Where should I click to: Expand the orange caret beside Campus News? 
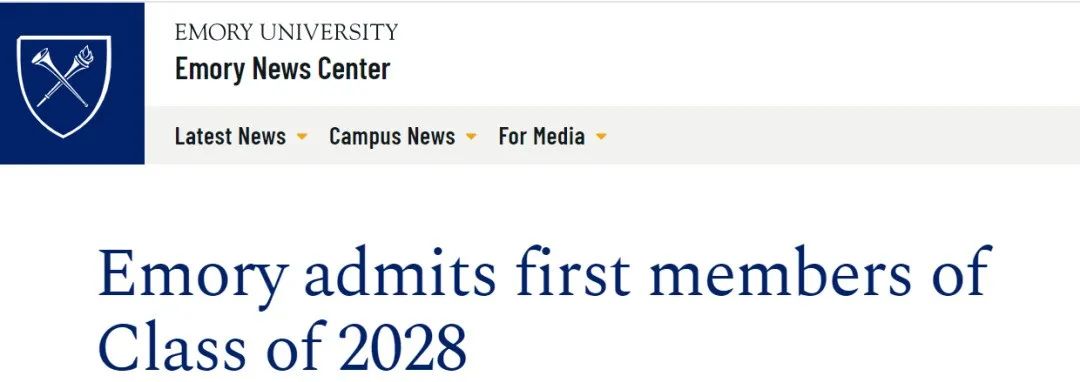point(471,136)
